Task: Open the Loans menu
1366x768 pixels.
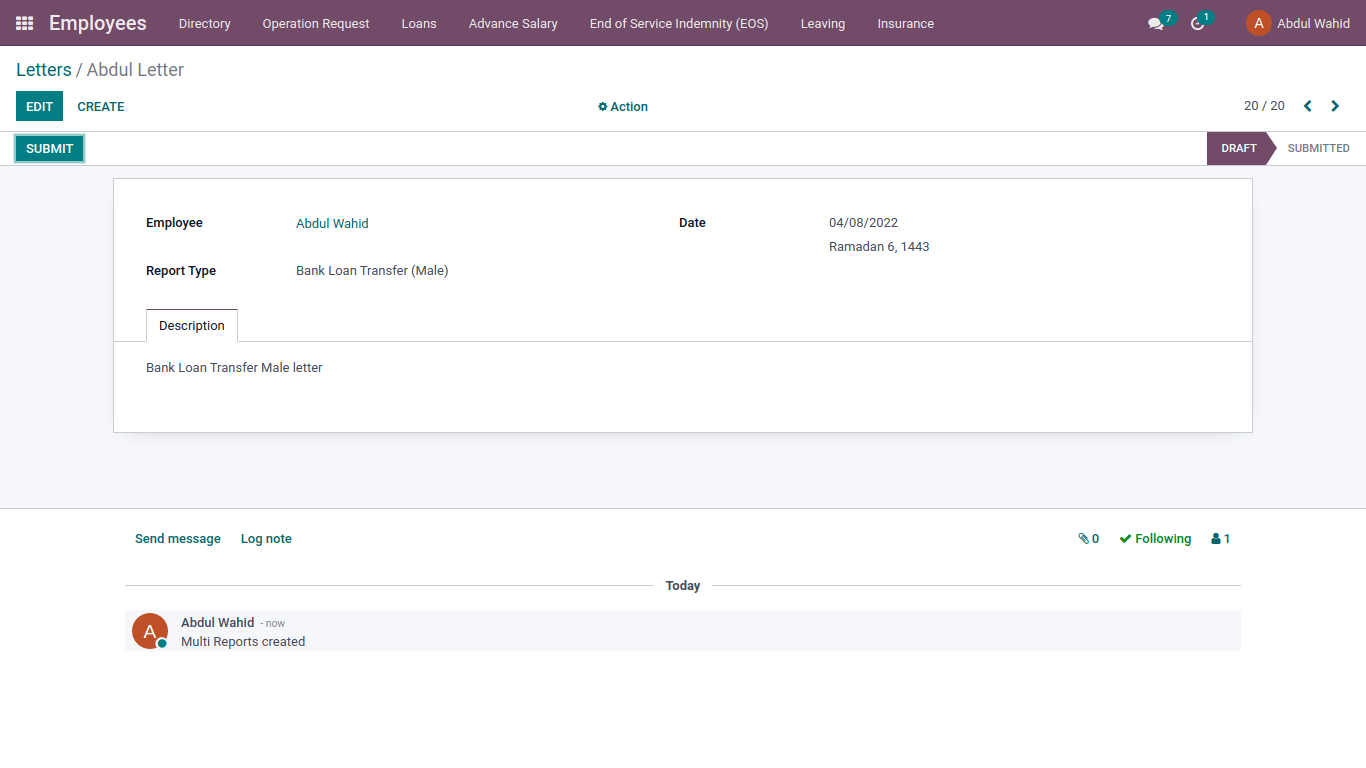Action: point(419,23)
